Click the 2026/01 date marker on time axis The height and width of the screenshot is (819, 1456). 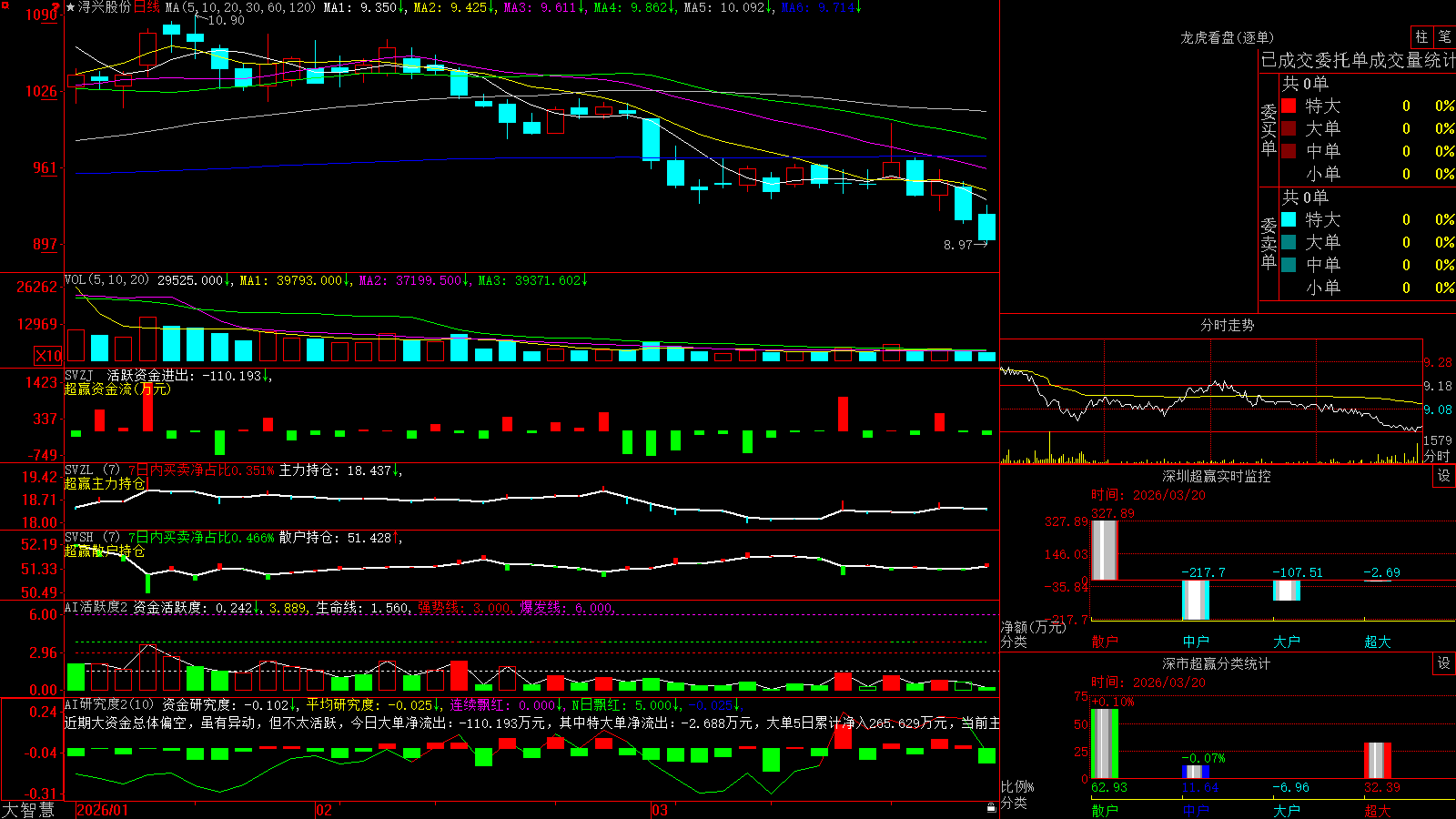pyautogui.click(x=103, y=810)
